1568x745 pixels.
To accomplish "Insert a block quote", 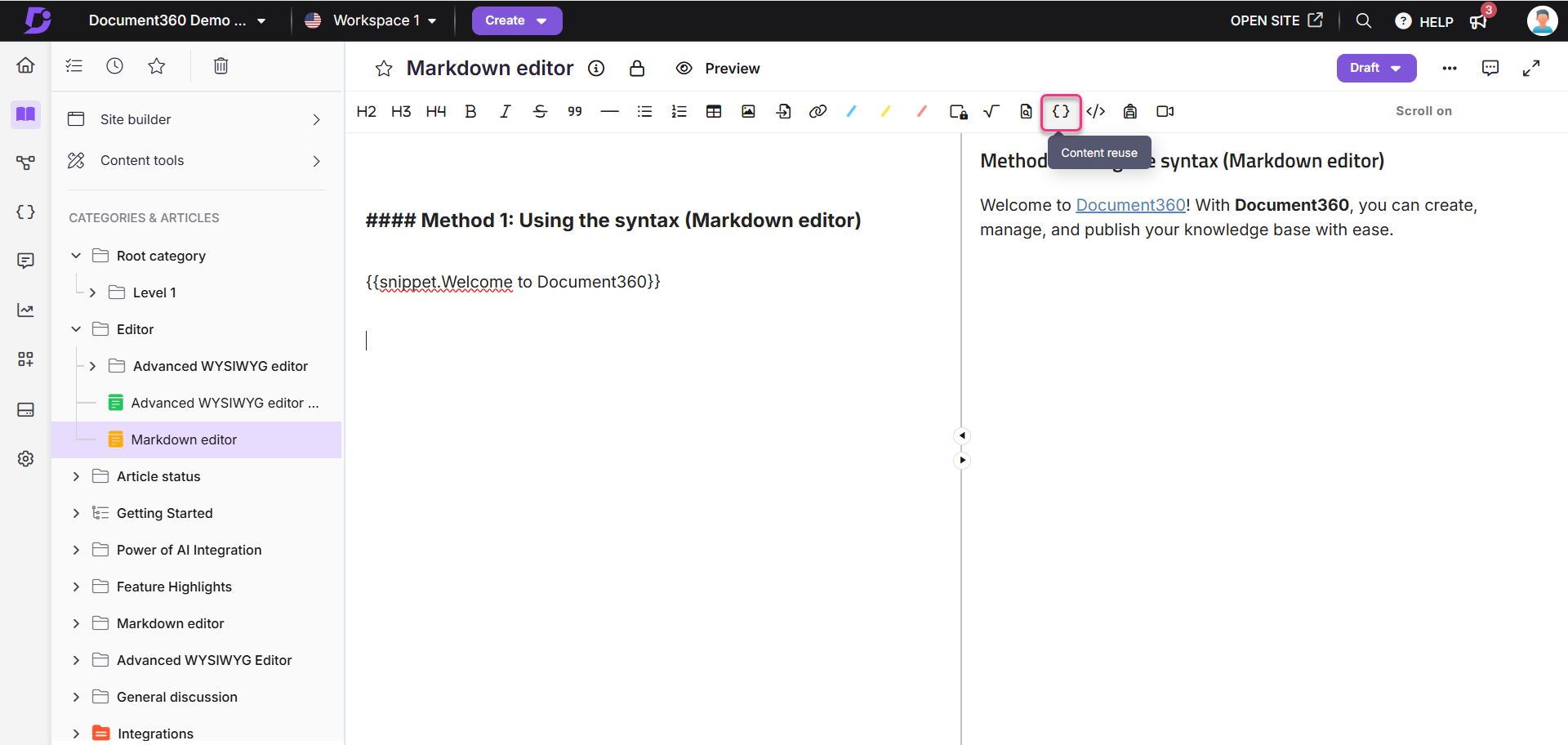I will (x=575, y=111).
